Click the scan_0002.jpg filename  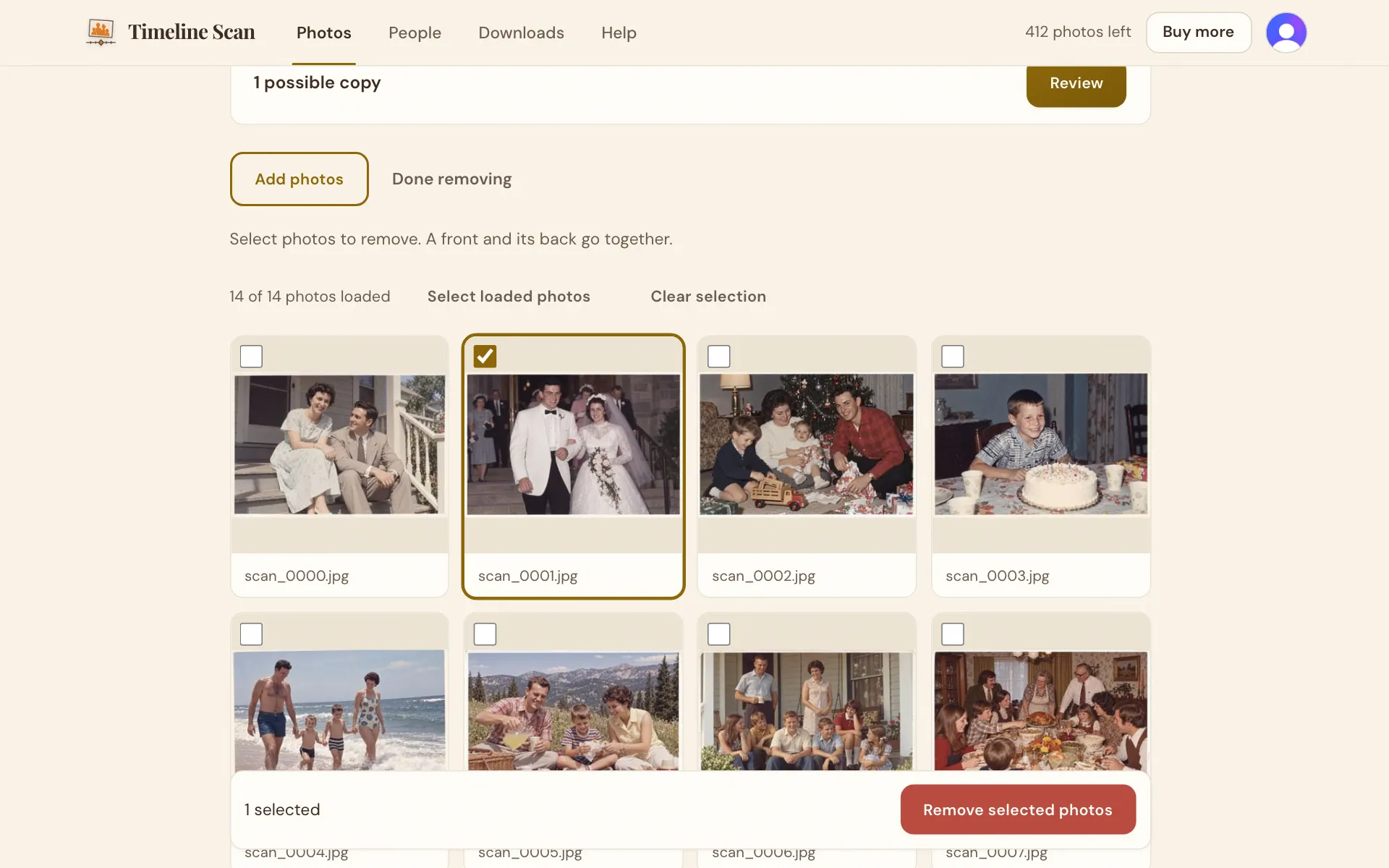[763, 576]
